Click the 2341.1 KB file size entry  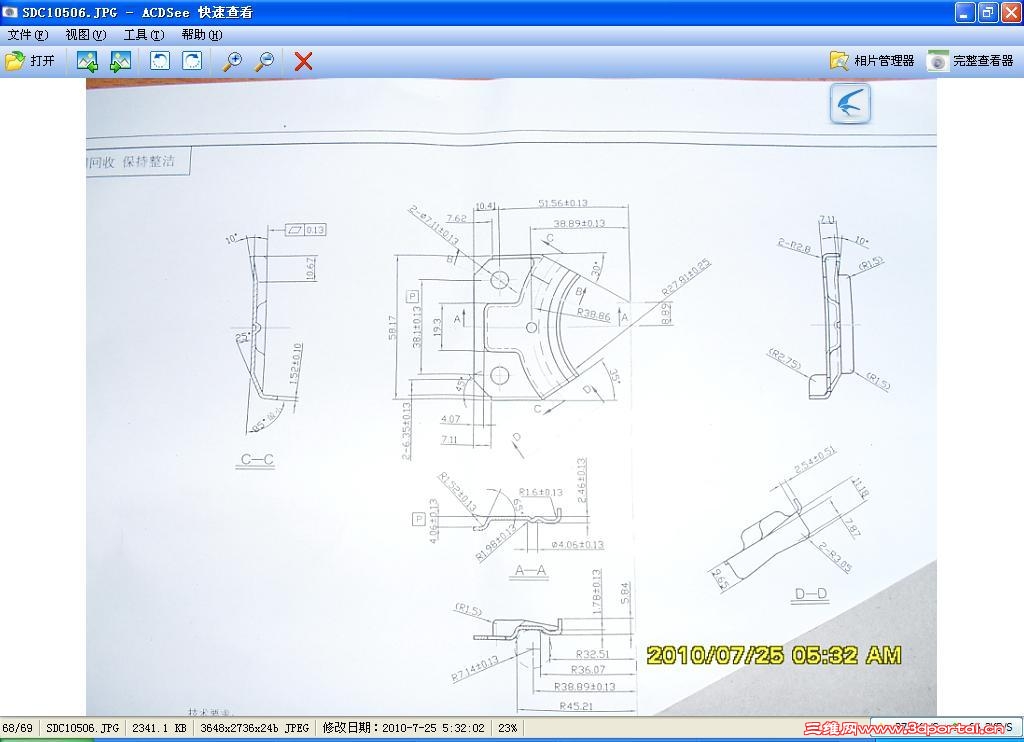pos(159,728)
